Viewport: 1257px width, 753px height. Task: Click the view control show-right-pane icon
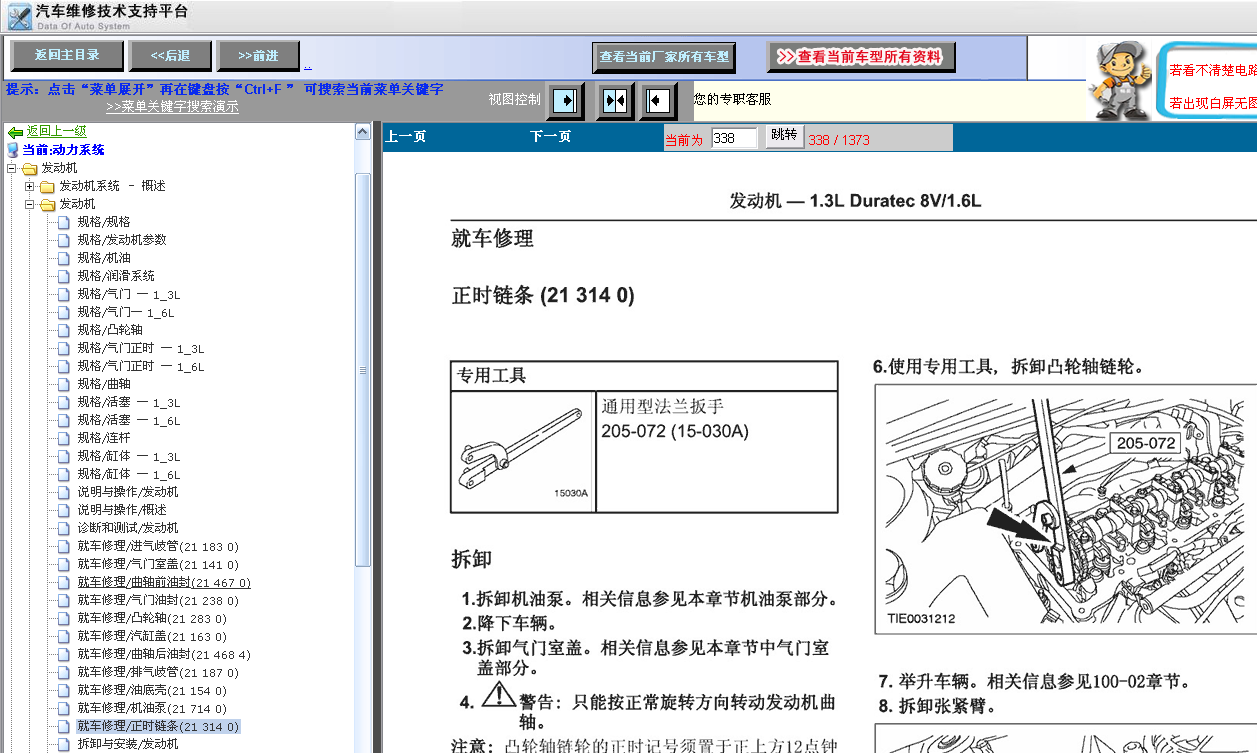566,101
